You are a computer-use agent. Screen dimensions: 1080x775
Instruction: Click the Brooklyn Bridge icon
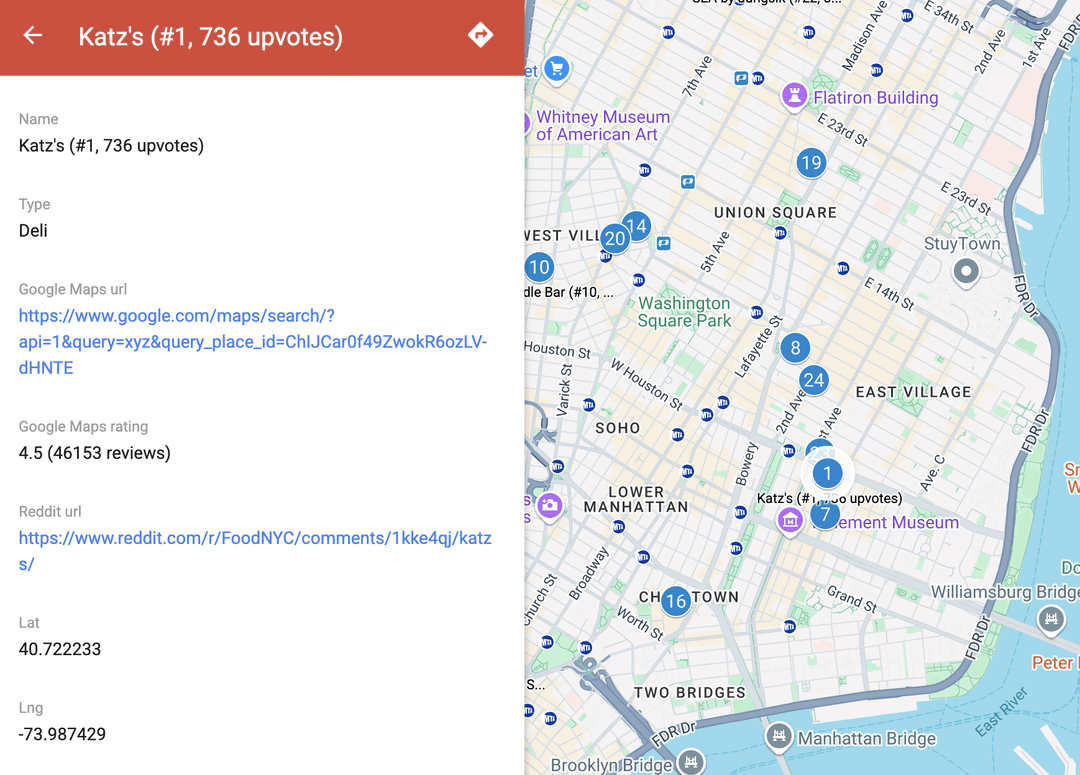click(691, 761)
